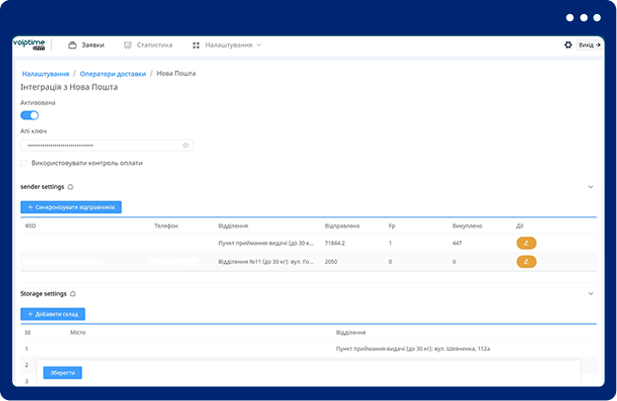The image size is (617, 401).
Task: Reveal API key with eye icon
Action: [x=185, y=145]
